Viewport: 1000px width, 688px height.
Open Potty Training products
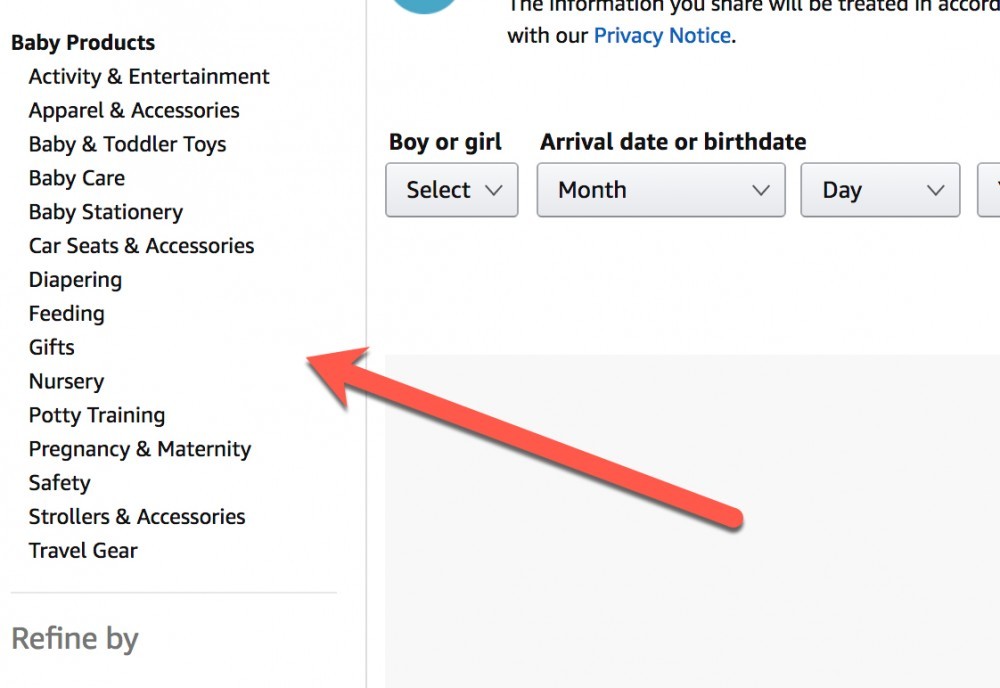[x=96, y=415]
